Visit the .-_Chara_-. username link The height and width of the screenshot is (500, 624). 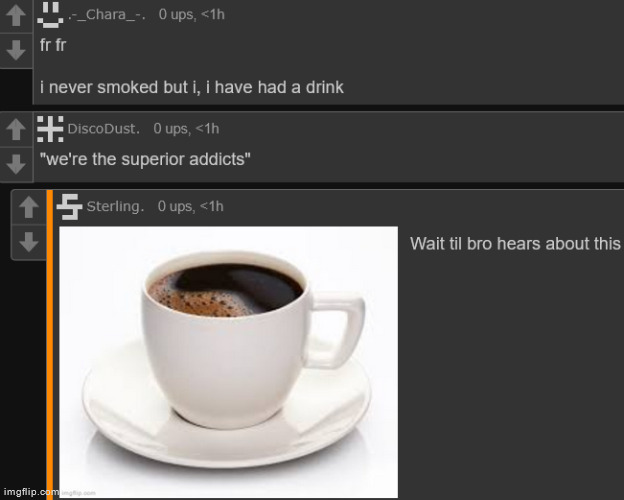(107, 15)
